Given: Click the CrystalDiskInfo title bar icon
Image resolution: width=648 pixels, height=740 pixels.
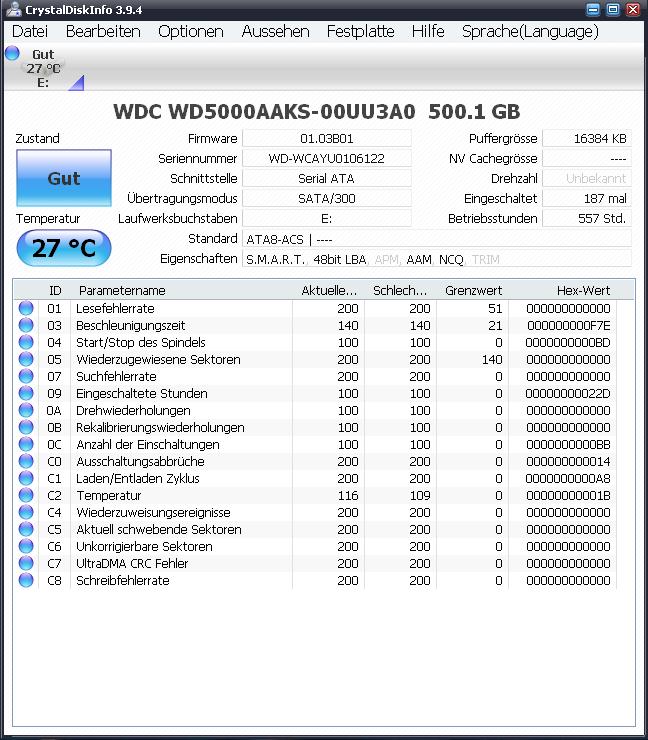Looking at the screenshot, I should coord(13,9).
